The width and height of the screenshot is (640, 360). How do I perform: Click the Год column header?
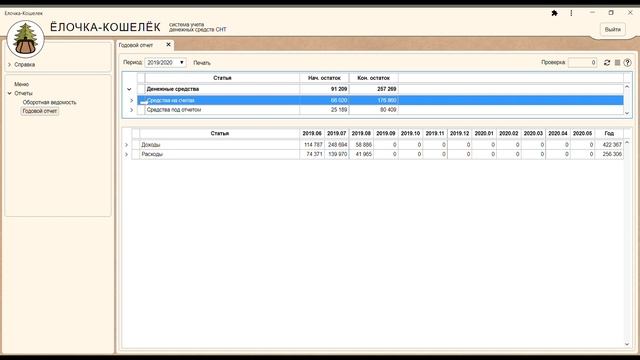point(609,133)
